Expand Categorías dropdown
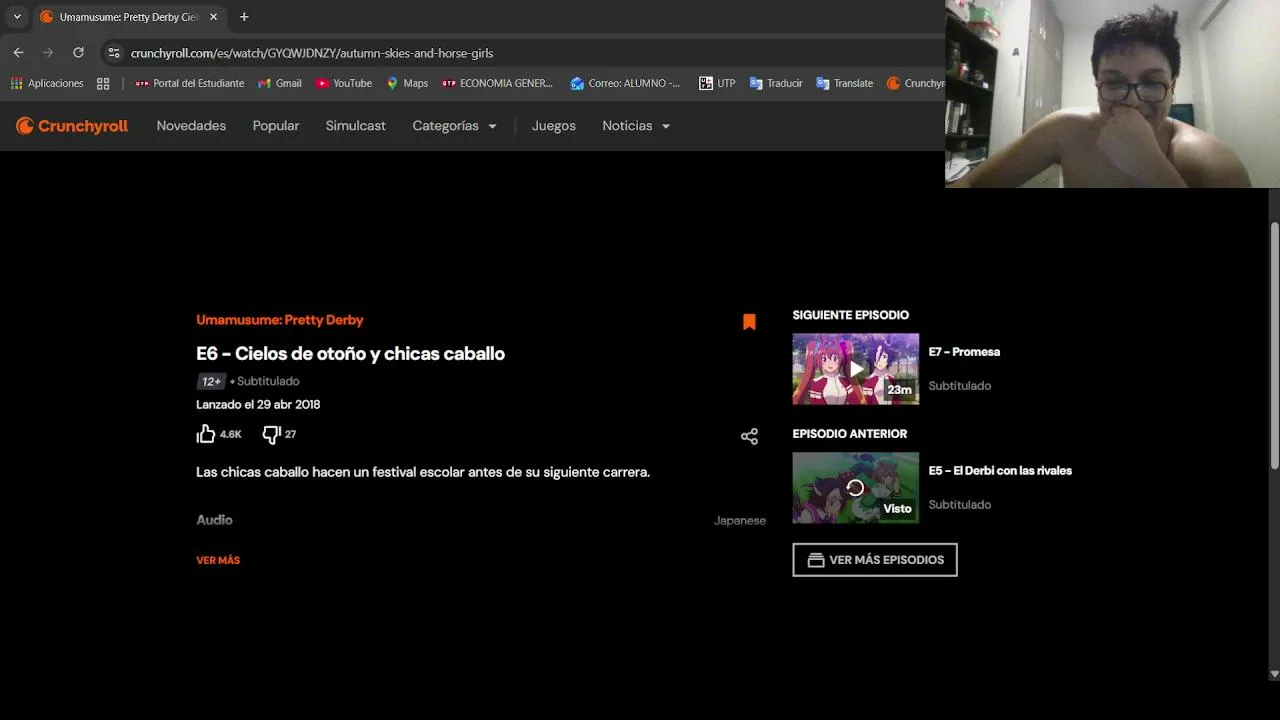Viewport: 1280px width, 720px height. [454, 126]
